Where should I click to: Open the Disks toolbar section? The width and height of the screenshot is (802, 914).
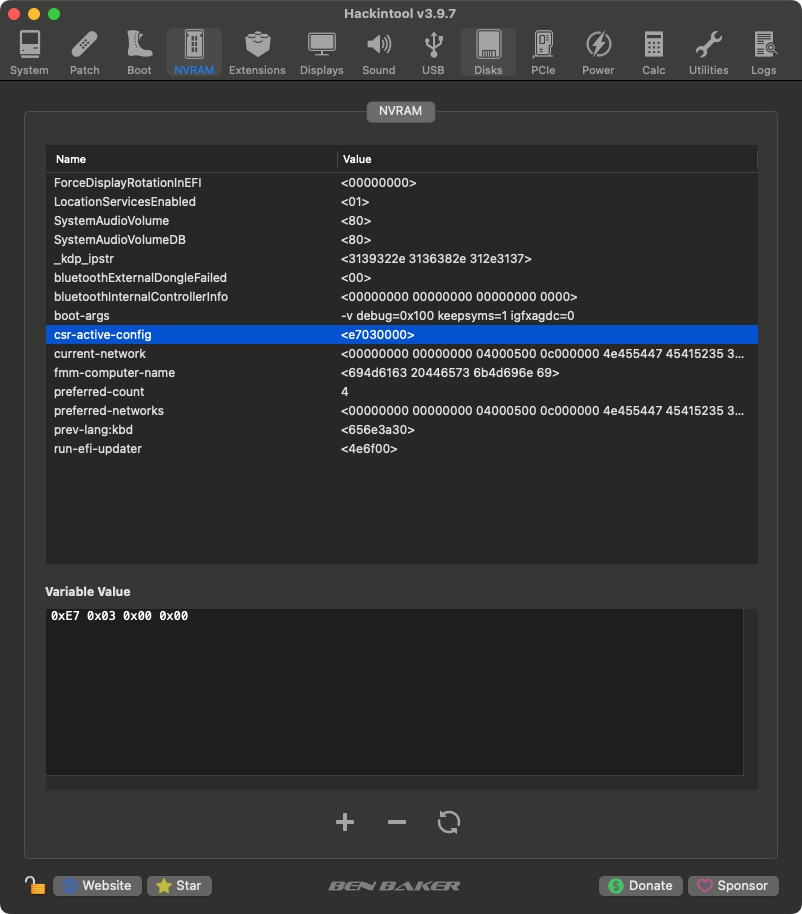tap(488, 52)
